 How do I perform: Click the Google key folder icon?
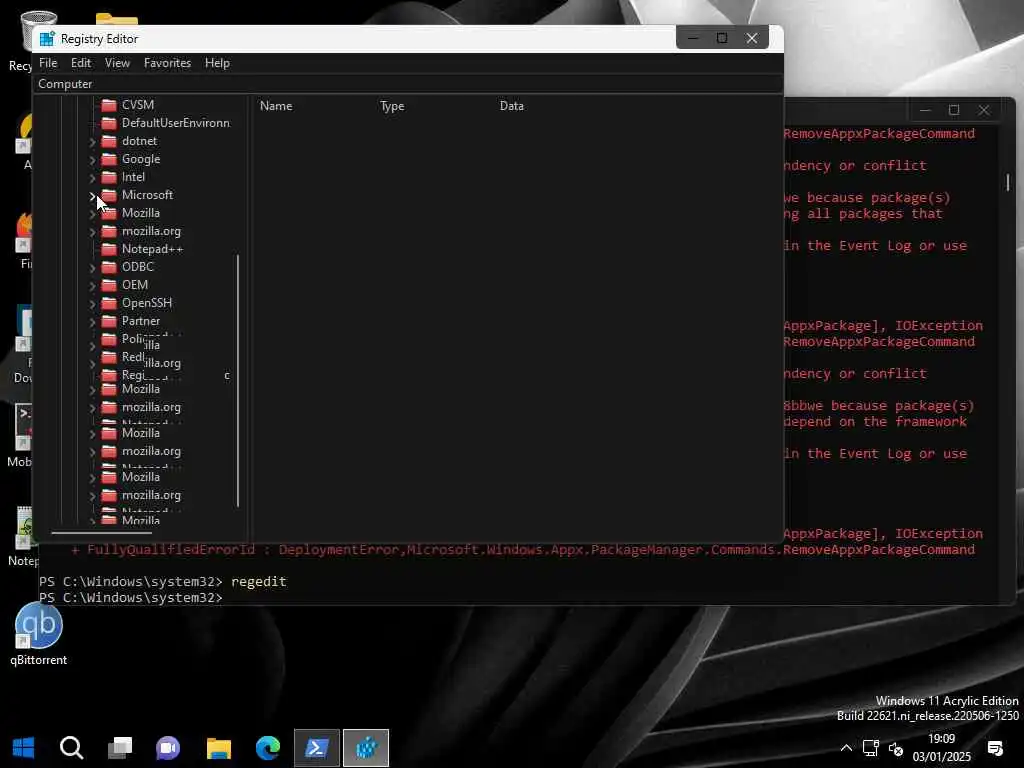[109, 159]
